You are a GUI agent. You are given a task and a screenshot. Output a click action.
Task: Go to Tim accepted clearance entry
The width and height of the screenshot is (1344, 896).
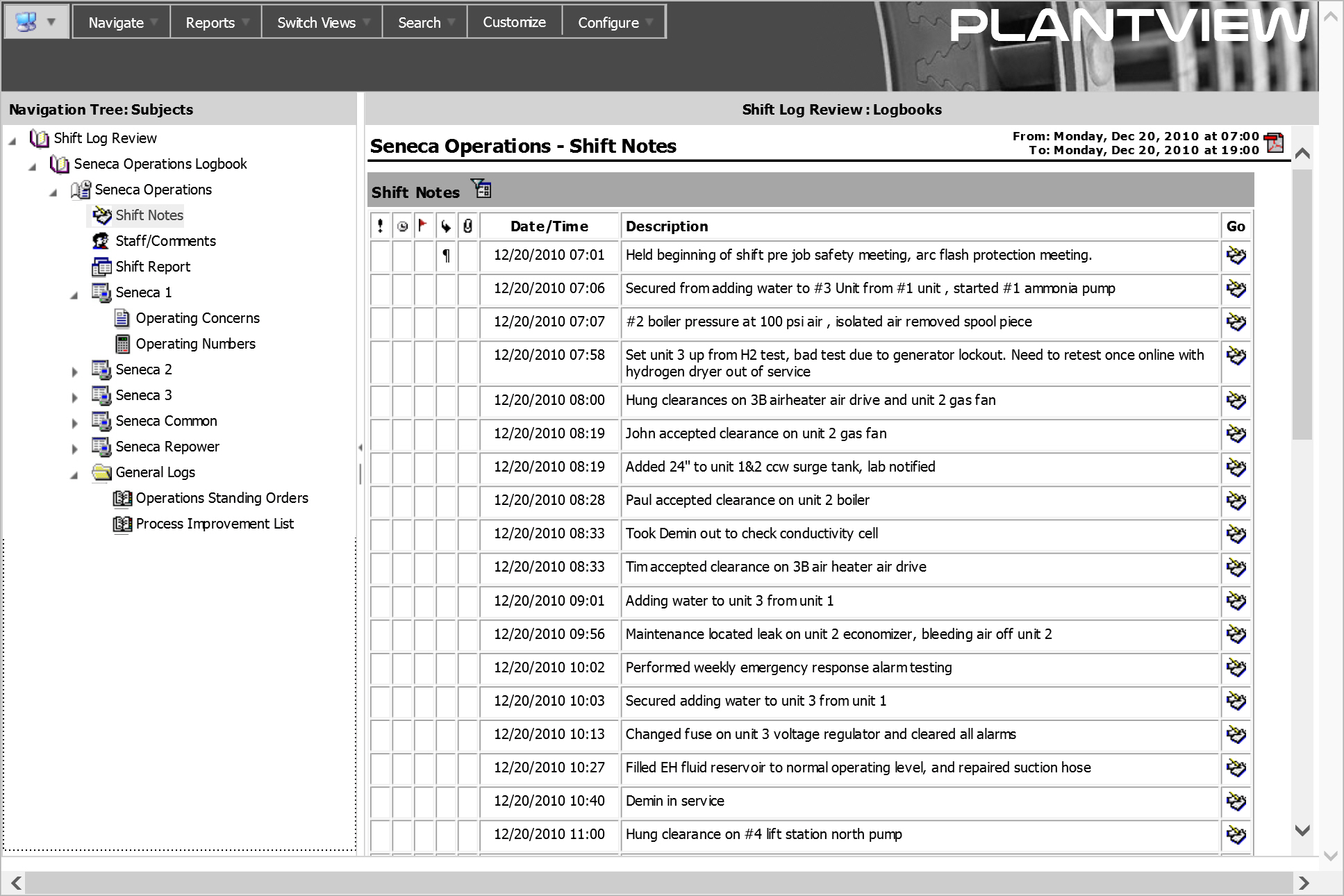[1236, 567]
